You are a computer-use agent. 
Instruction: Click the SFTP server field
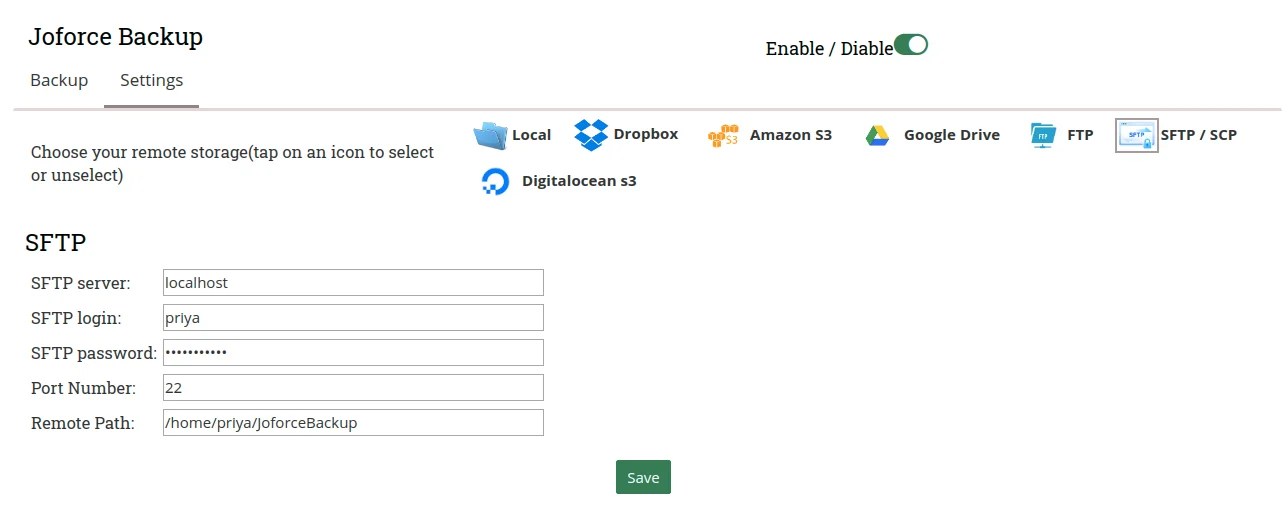tap(353, 282)
